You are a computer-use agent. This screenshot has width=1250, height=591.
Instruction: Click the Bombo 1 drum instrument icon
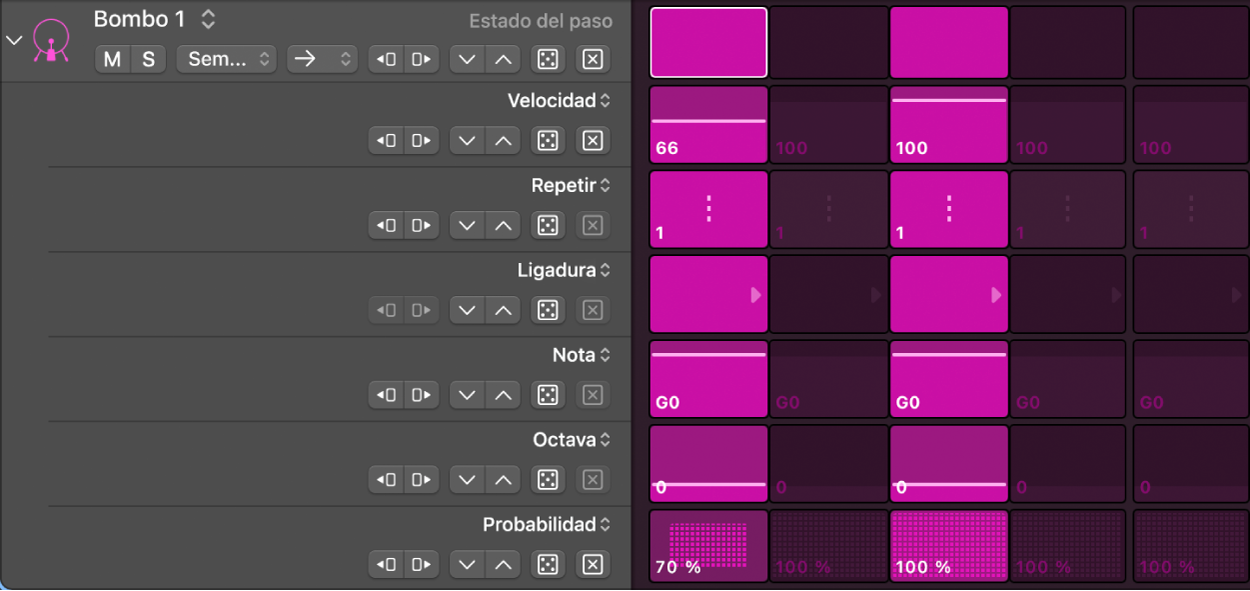click(x=50, y=42)
